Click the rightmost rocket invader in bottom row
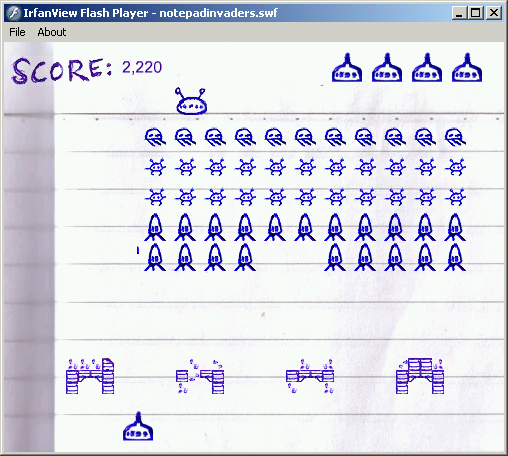The height and width of the screenshot is (456, 508). 455,257
